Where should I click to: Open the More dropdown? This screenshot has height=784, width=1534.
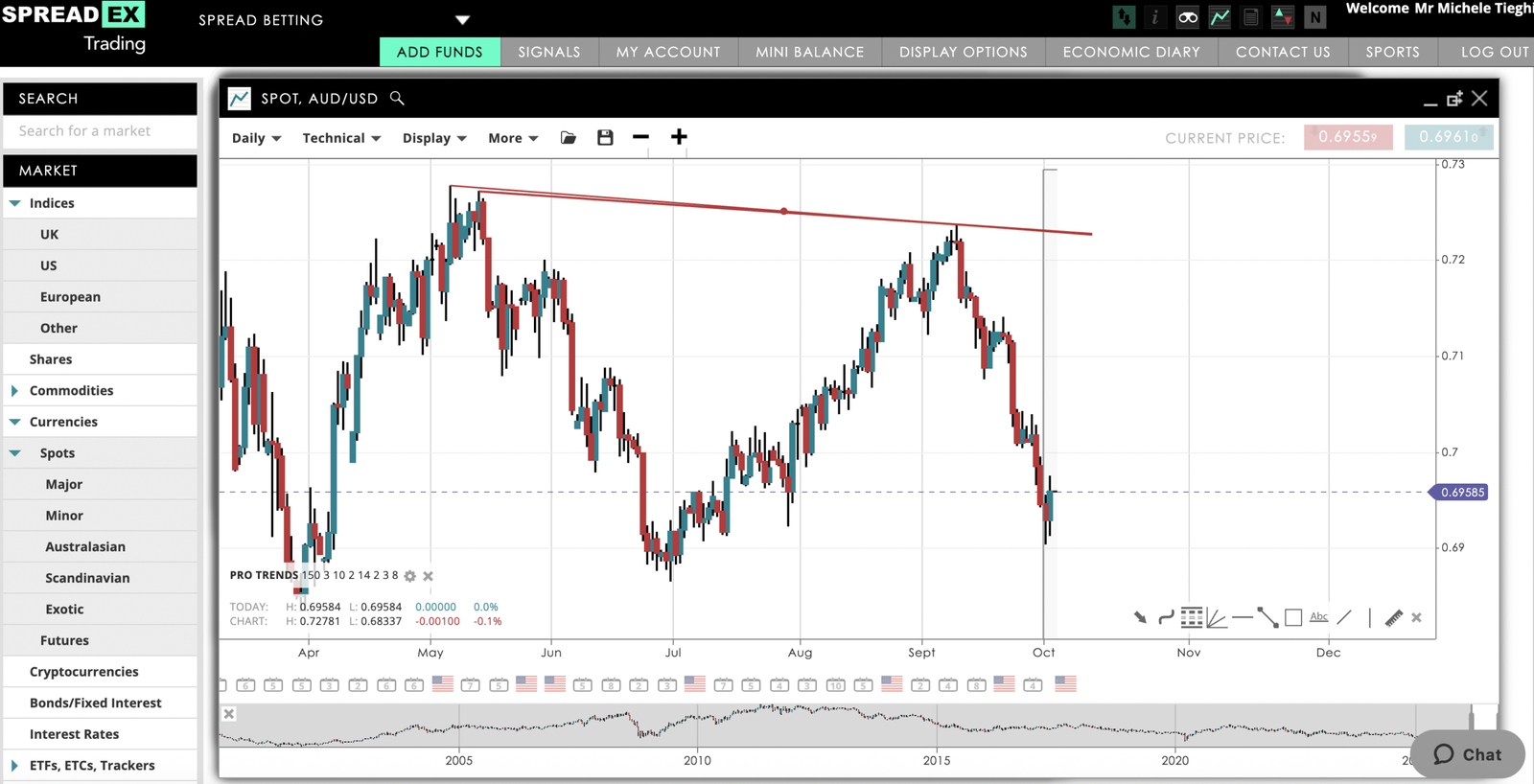click(x=513, y=138)
